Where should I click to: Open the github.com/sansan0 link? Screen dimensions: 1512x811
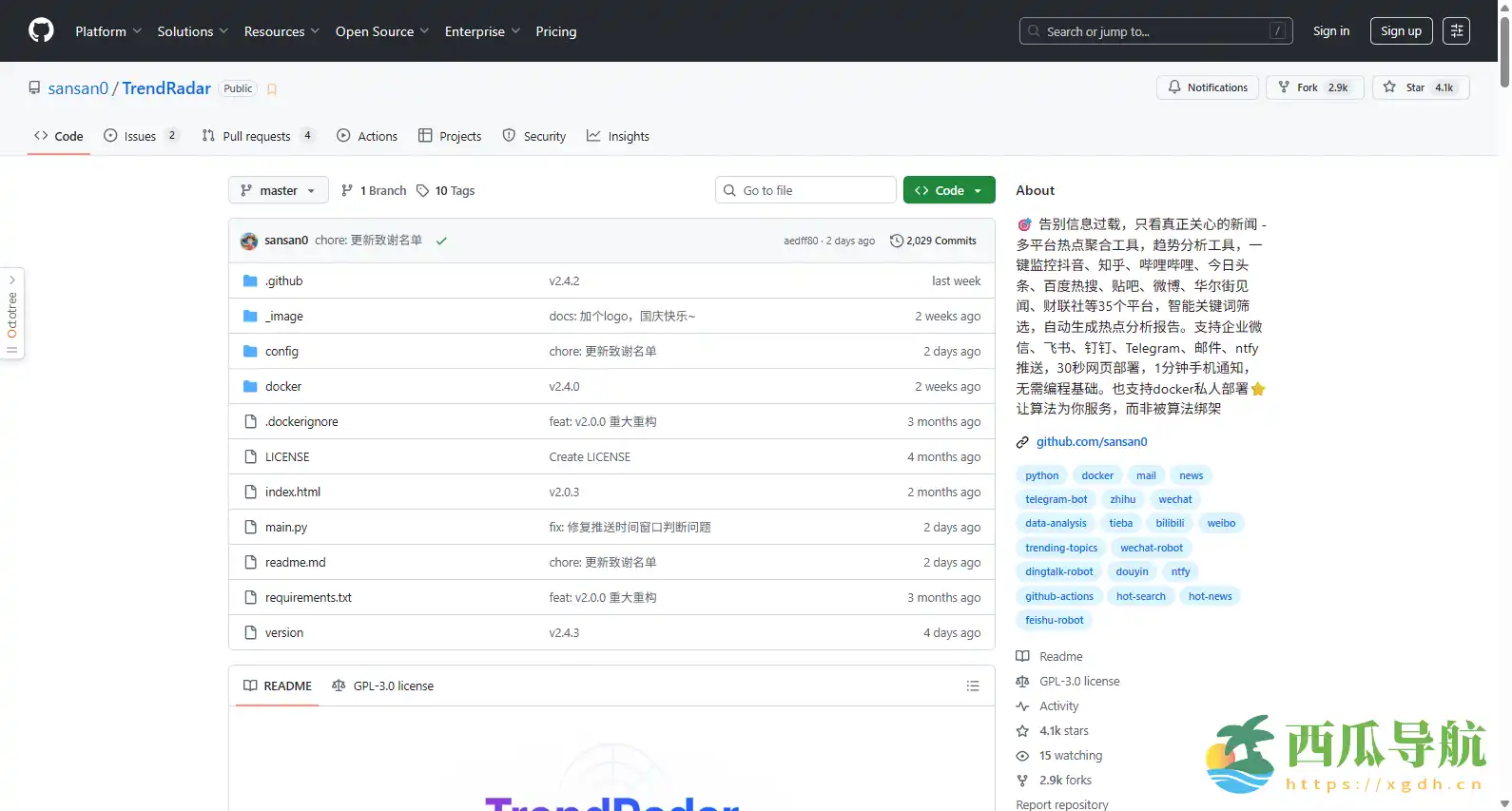1091,442
